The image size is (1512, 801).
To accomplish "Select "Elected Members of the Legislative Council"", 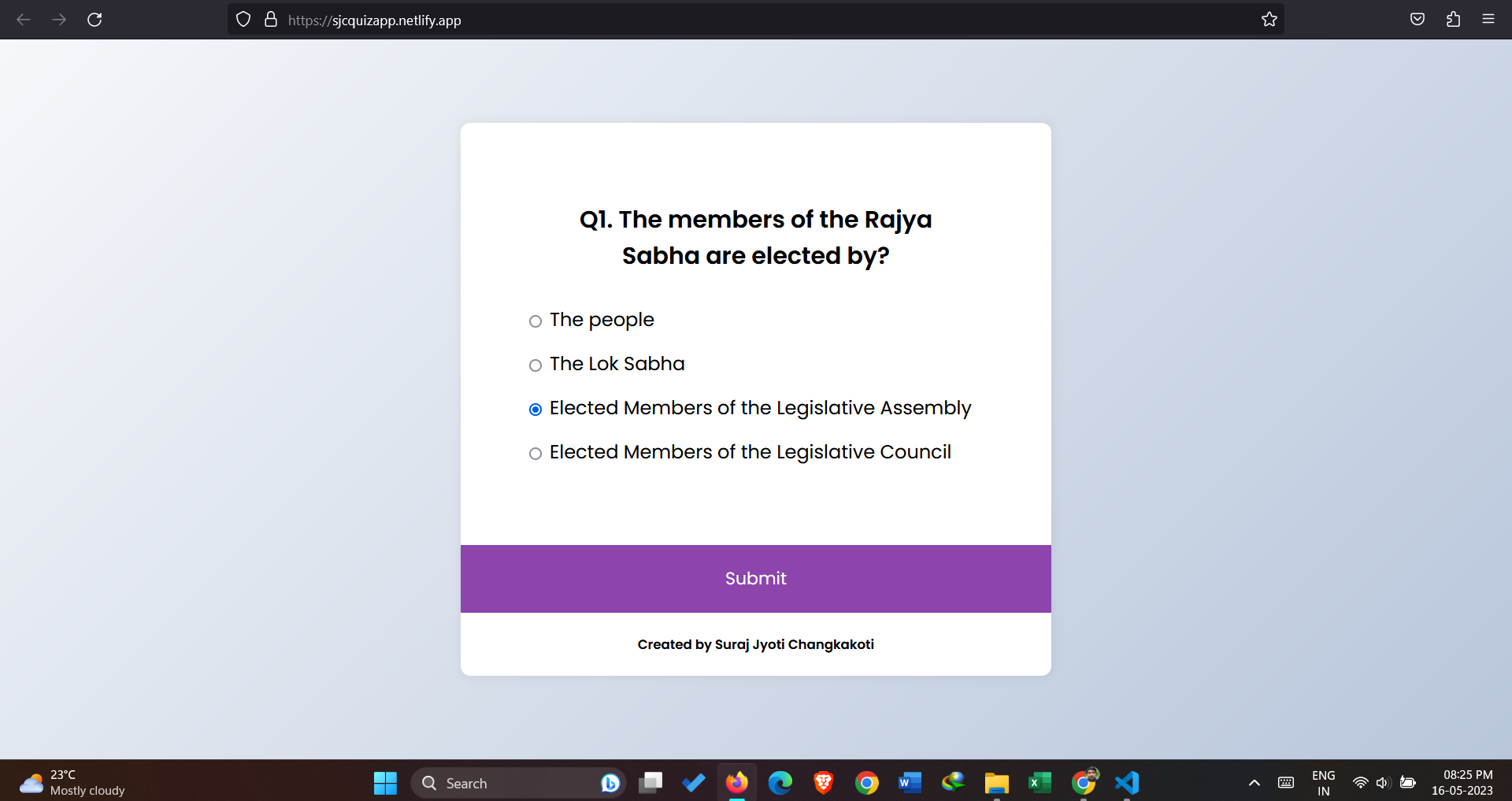I will pyautogui.click(x=535, y=454).
